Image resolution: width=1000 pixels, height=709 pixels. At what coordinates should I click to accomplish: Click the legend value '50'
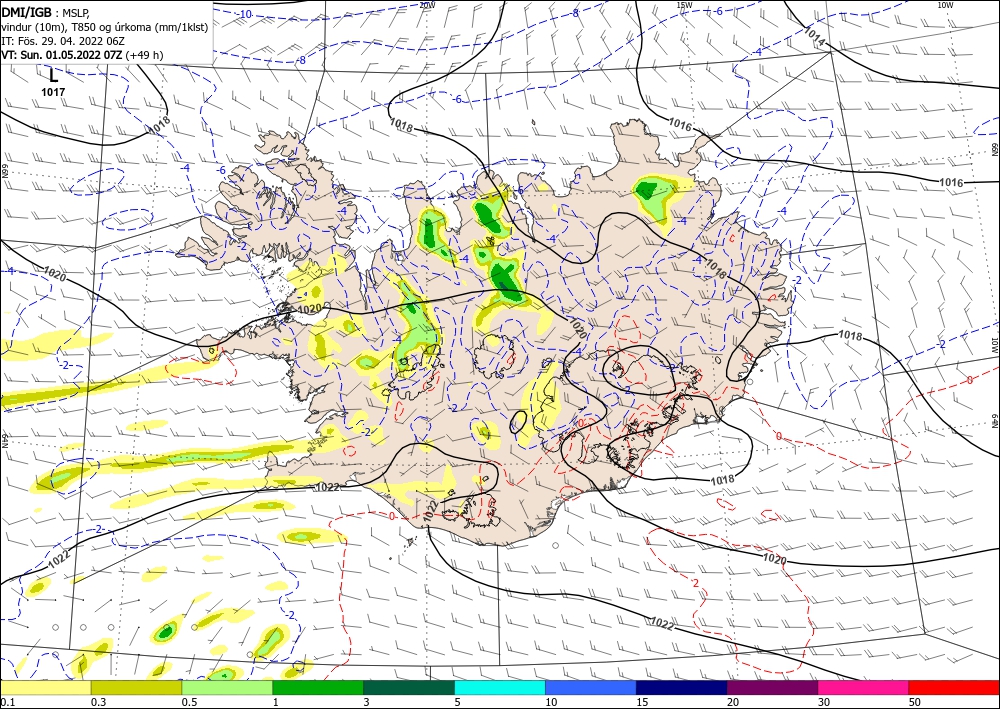tap(915, 702)
